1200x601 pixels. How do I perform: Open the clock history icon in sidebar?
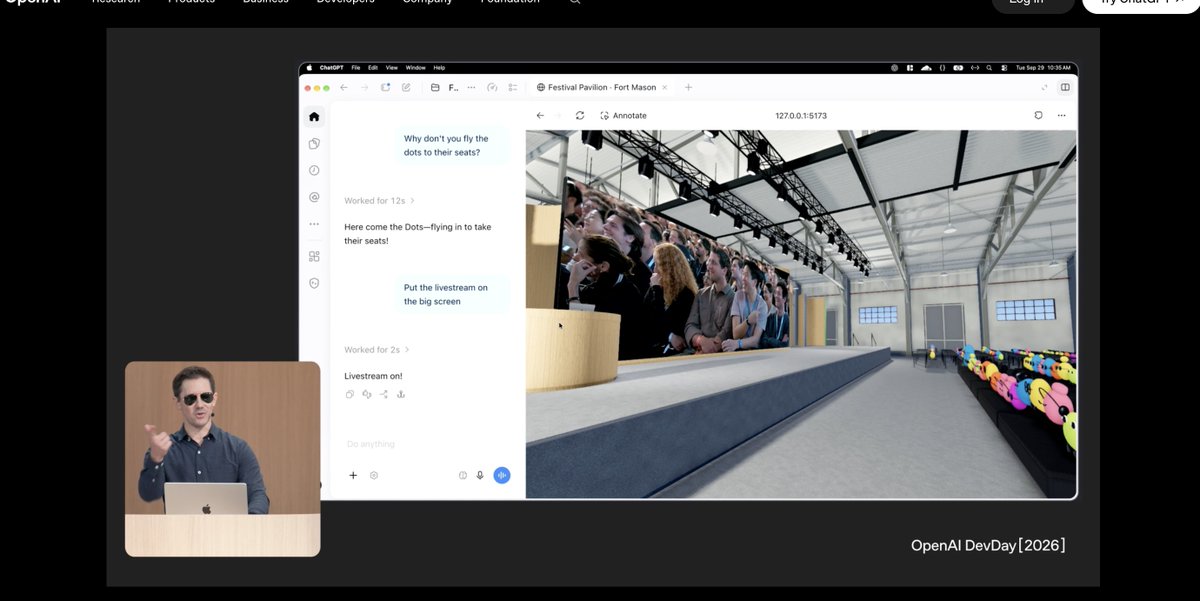(x=314, y=171)
